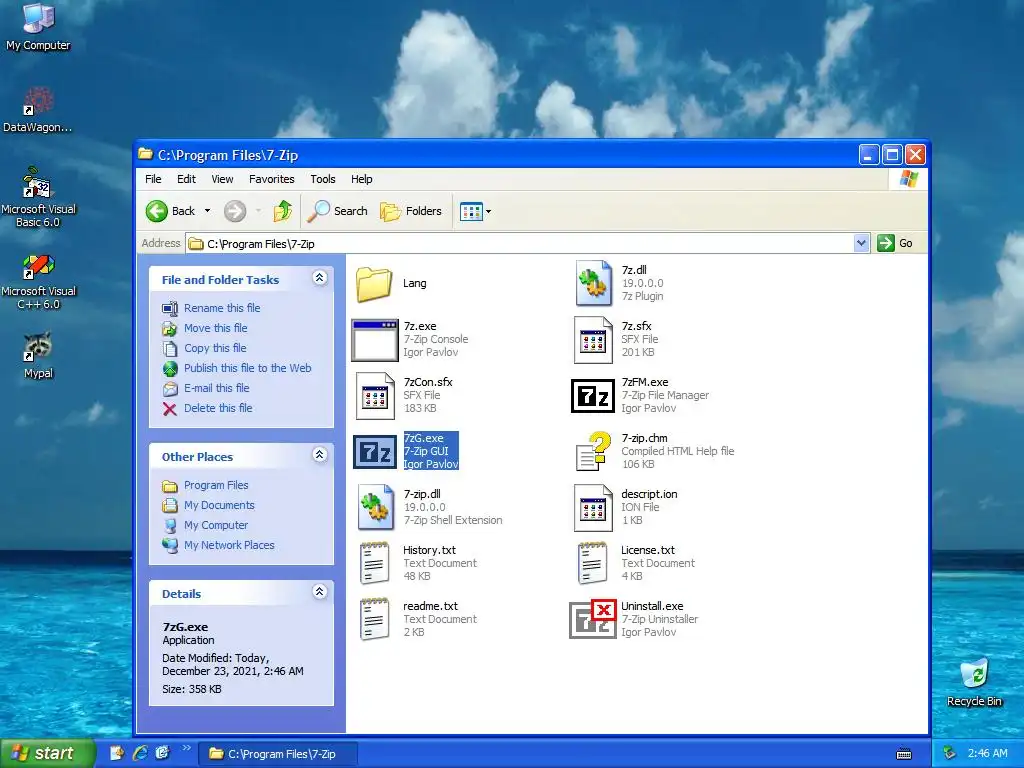This screenshot has height=768, width=1024.
Task: Open the View menu
Action: point(222,179)
